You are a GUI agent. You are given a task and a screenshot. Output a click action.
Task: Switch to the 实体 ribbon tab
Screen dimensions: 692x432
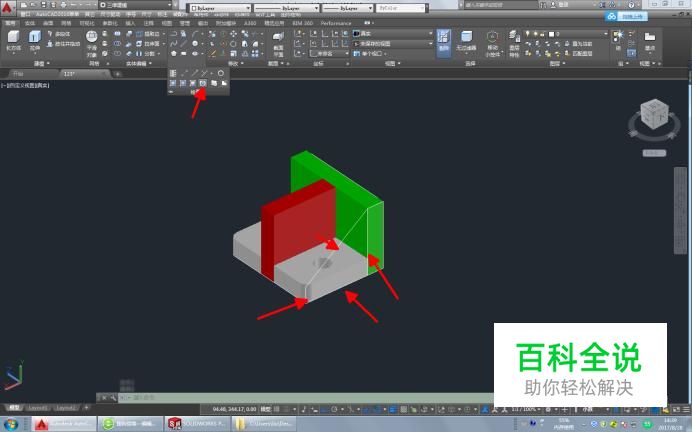[30, 23]
